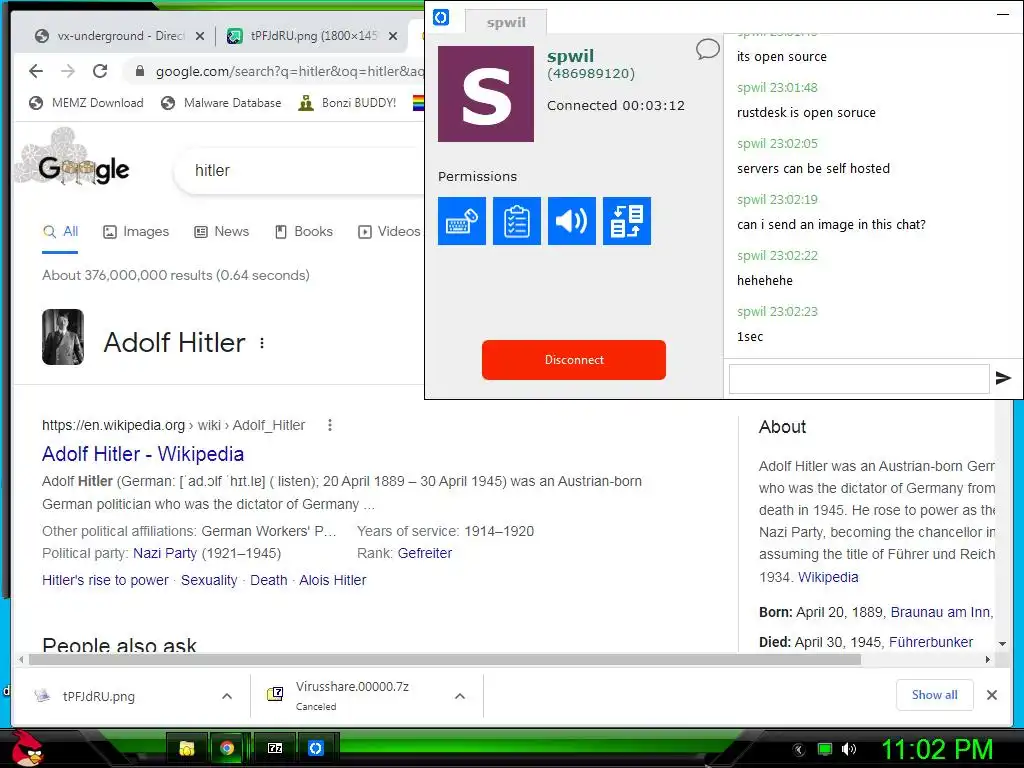
Task: Open Bonzi BUDDY! bookmark
Action: [347, 103]
